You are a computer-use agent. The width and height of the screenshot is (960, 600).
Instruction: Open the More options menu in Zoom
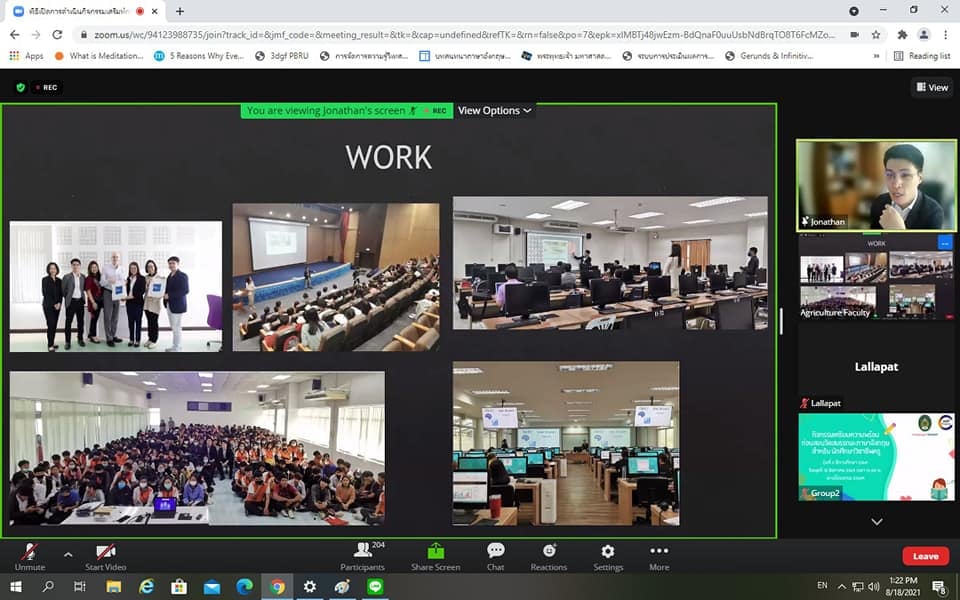point(659,557)
